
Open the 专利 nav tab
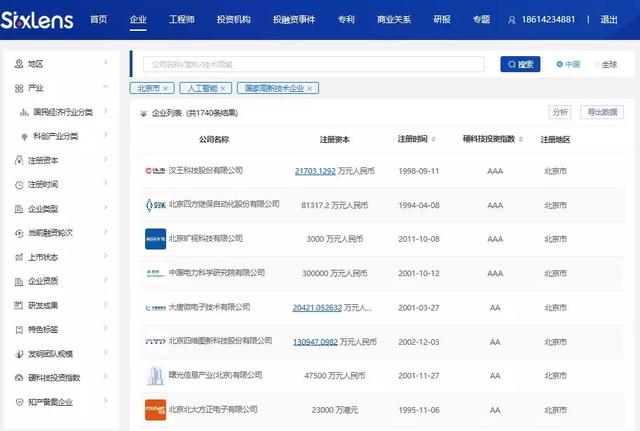pyautogui.click(x=346, y=19)
